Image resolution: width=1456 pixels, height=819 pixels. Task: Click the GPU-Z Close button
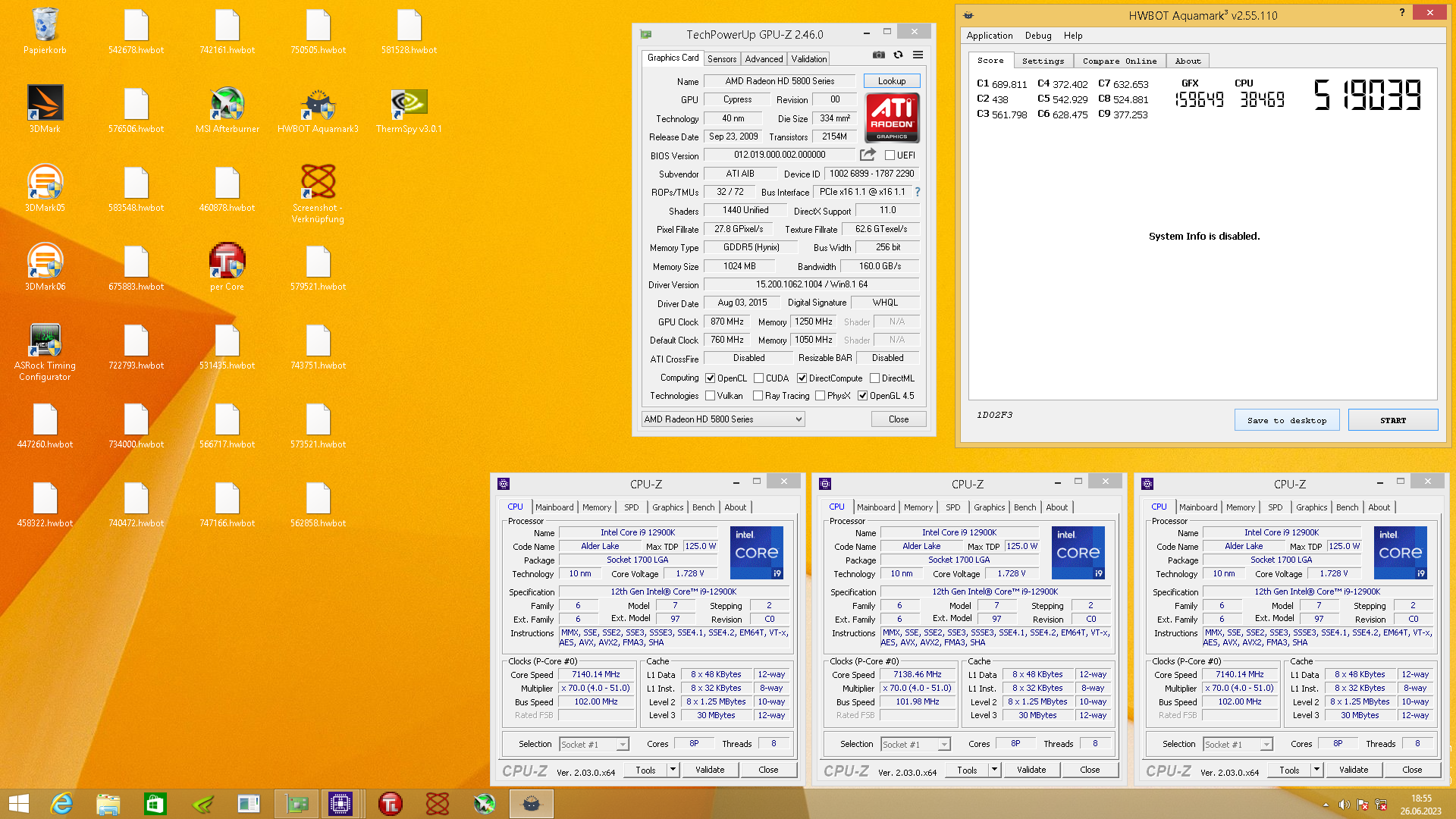[x=899, y=419]
